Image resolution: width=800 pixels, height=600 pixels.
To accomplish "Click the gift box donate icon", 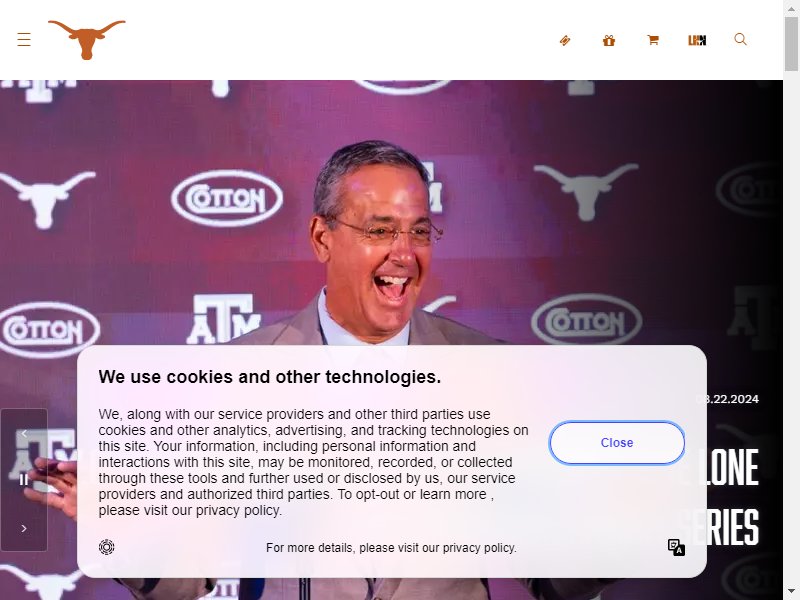I will pyautogui.click(x=609, y=40).
